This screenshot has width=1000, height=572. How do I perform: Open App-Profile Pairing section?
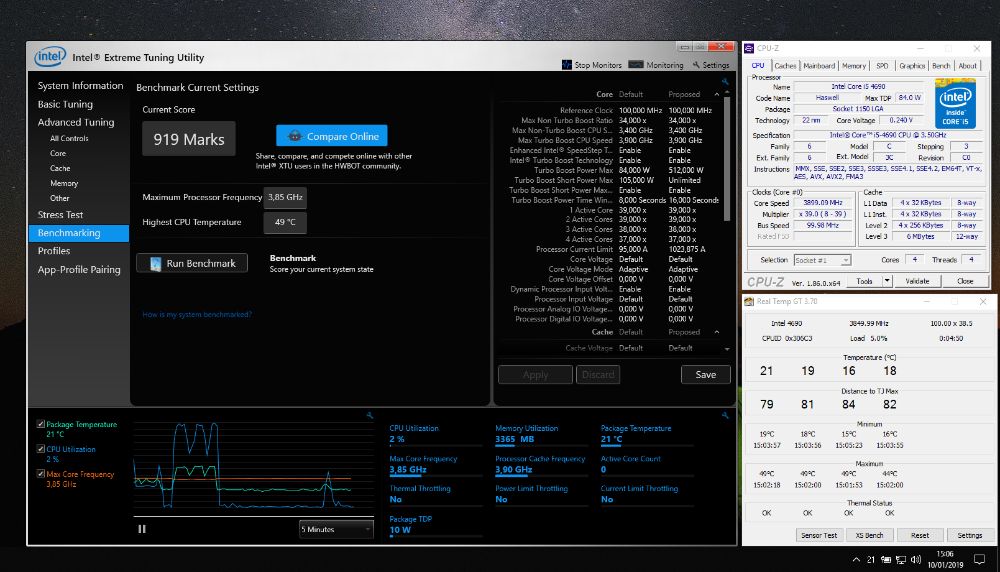(x=79, y=269)
